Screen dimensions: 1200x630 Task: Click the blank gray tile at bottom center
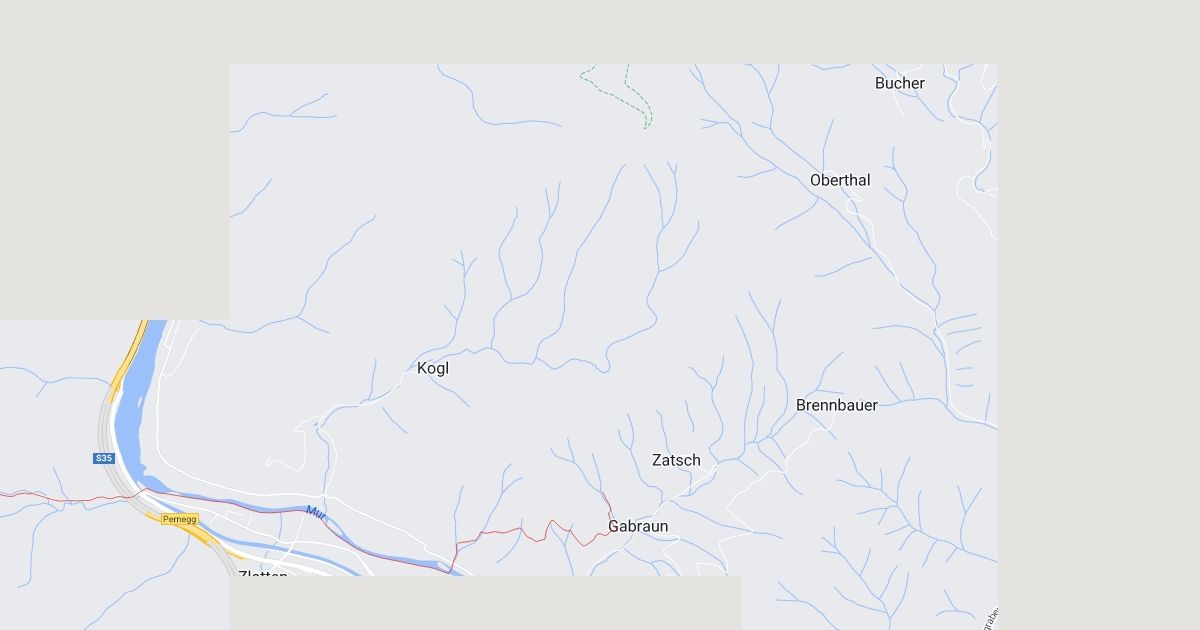click(486, 603)
